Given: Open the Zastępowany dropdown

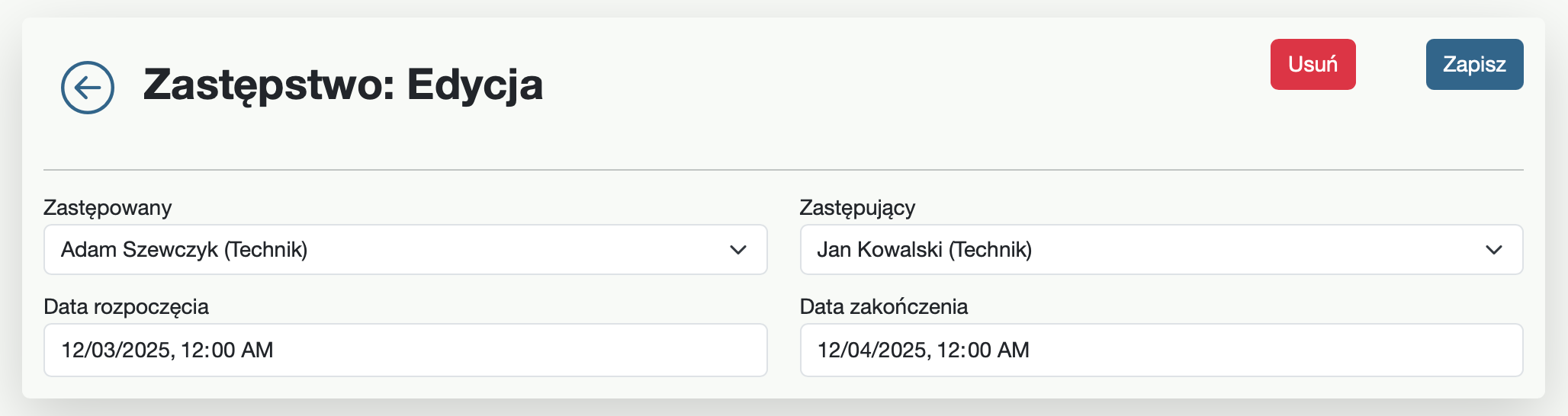Looking at the screenshot, I should (404, 249).
